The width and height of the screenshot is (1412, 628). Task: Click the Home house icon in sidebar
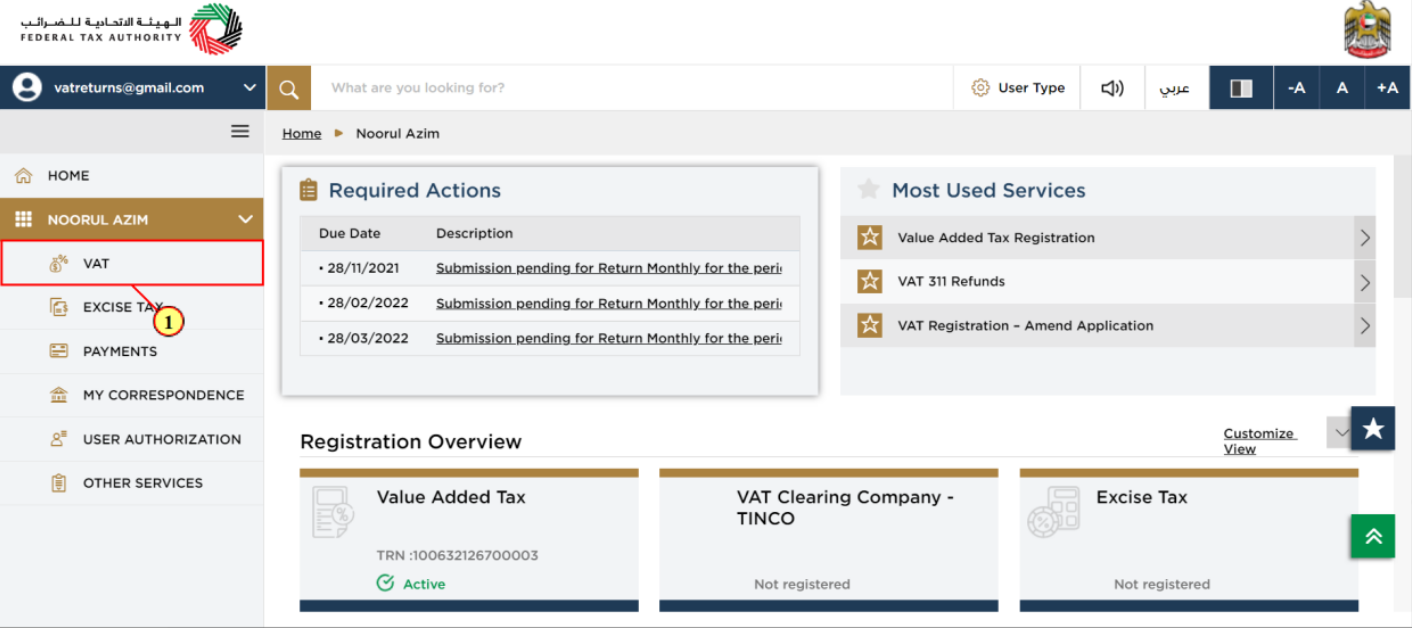[x=23, y=176]
